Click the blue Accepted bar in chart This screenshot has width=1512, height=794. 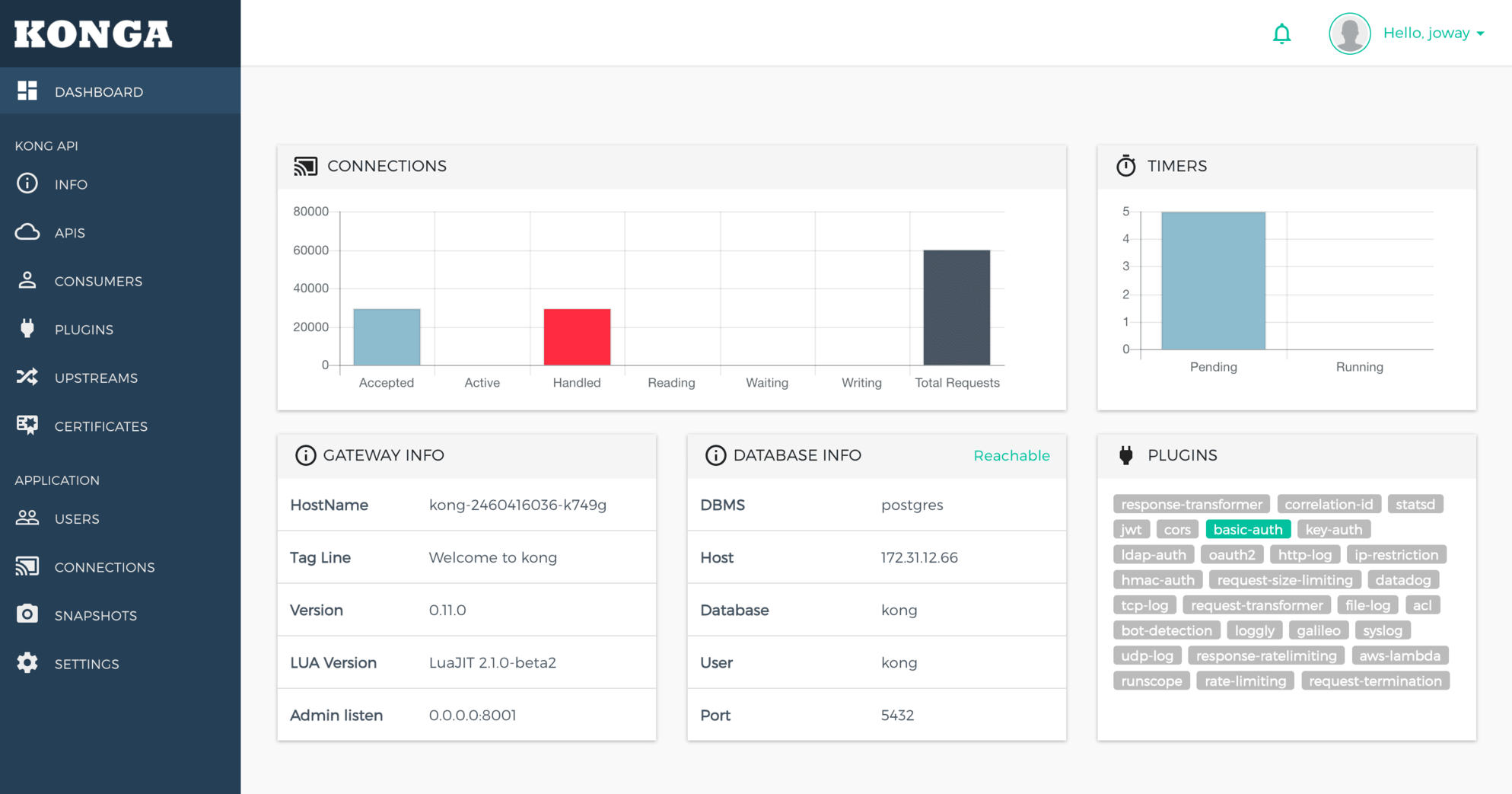coord(387,336)
